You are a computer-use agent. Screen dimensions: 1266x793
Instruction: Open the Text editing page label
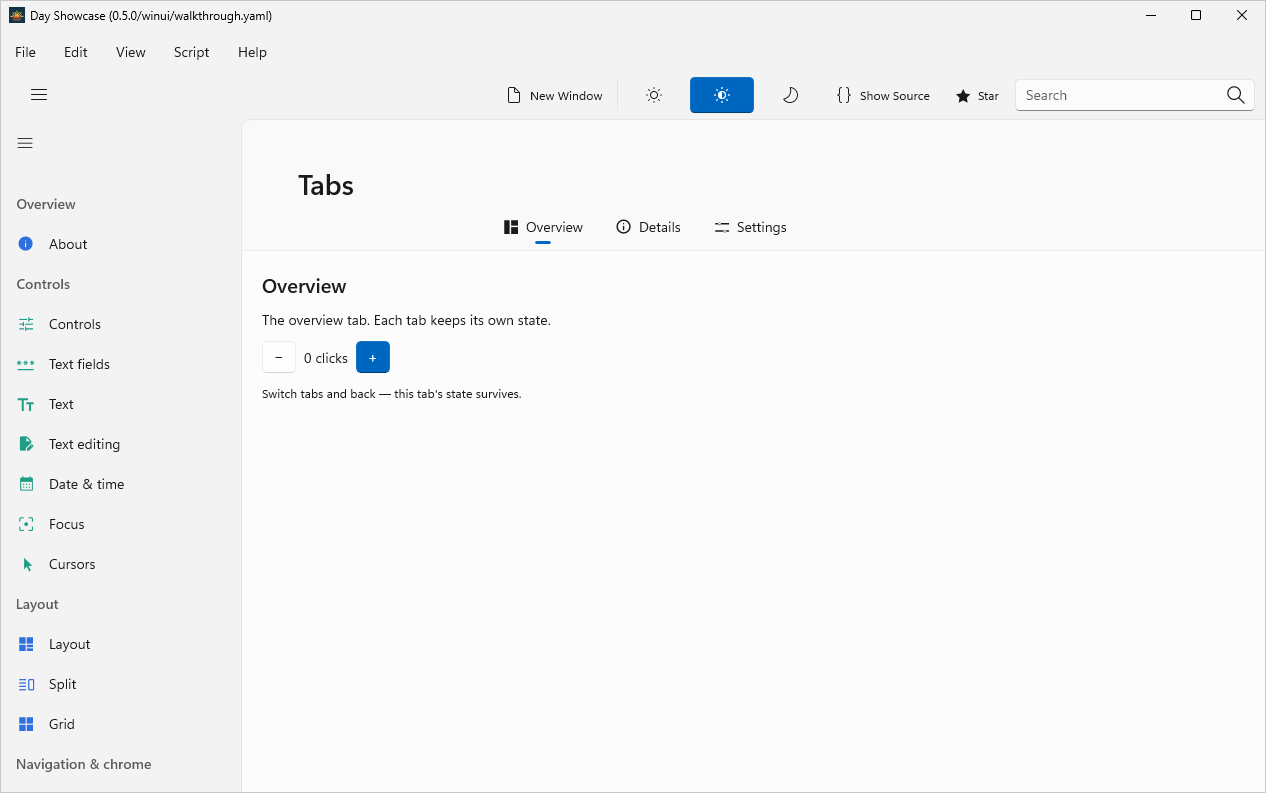[x=84, y=444]
